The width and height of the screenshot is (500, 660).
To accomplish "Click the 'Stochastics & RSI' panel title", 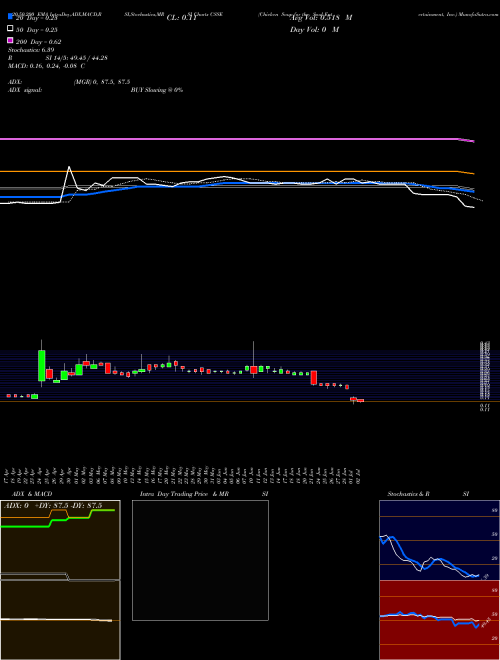I will tap(428, 494).
